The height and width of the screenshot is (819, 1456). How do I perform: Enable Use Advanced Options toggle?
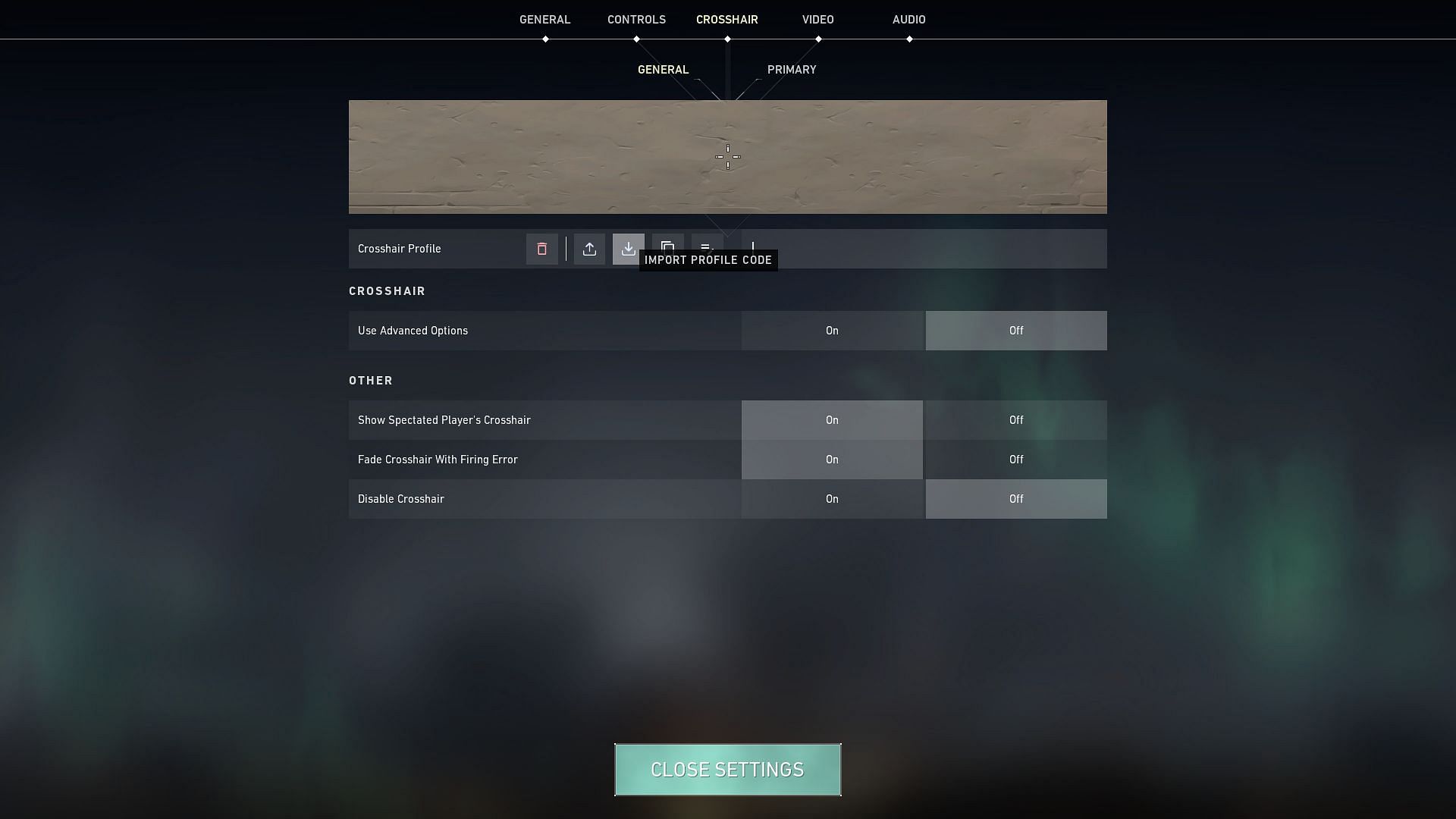(832, 330)
